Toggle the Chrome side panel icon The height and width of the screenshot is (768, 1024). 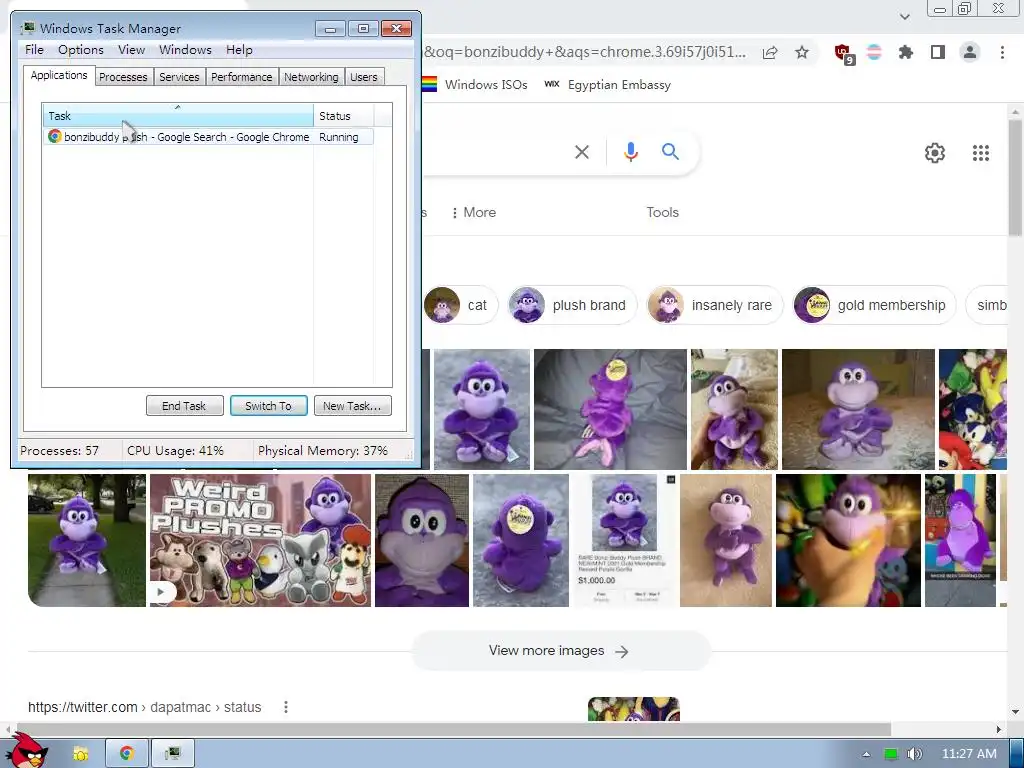[938, 52]
